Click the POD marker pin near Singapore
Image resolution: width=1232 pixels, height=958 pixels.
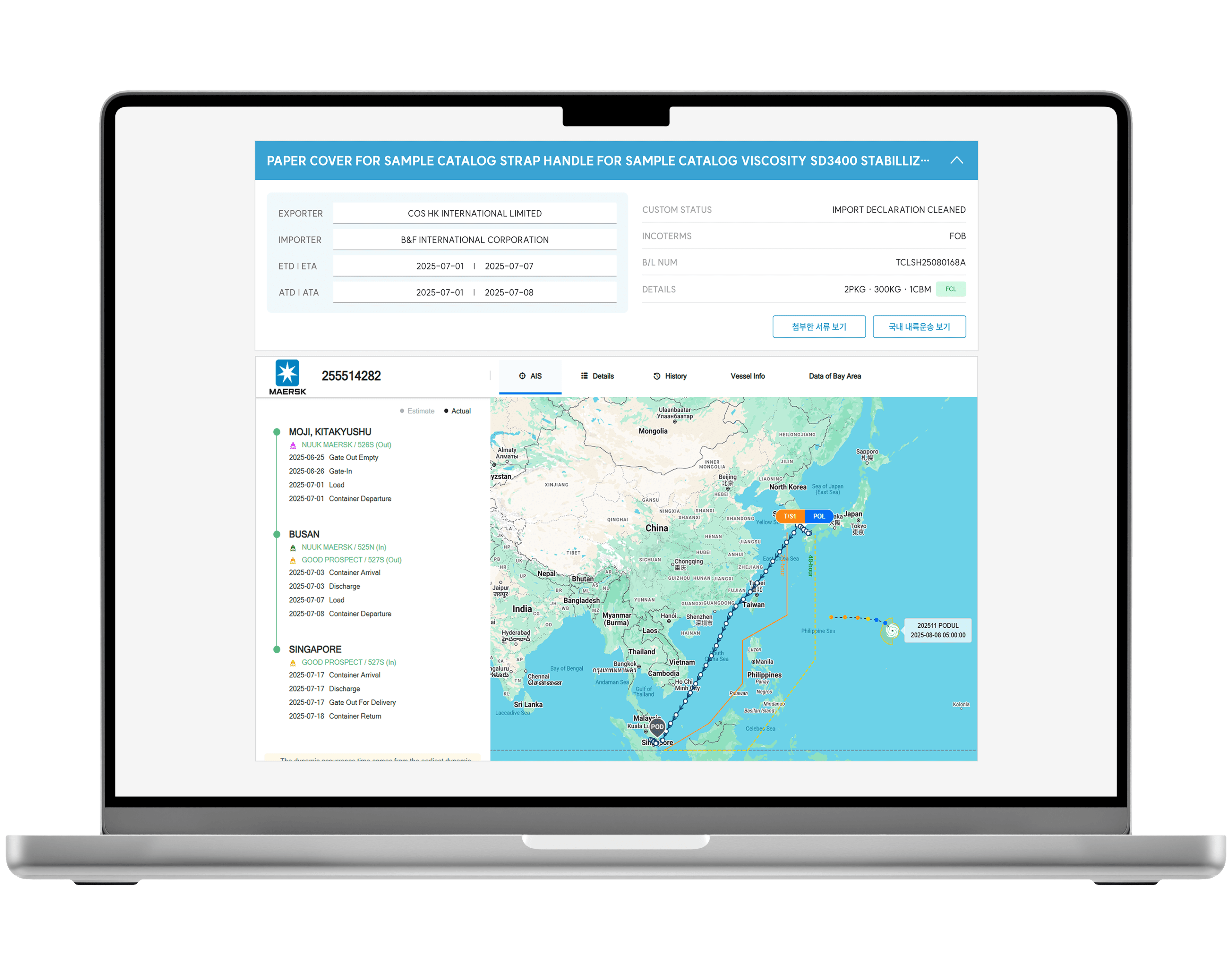coord(657,727)
